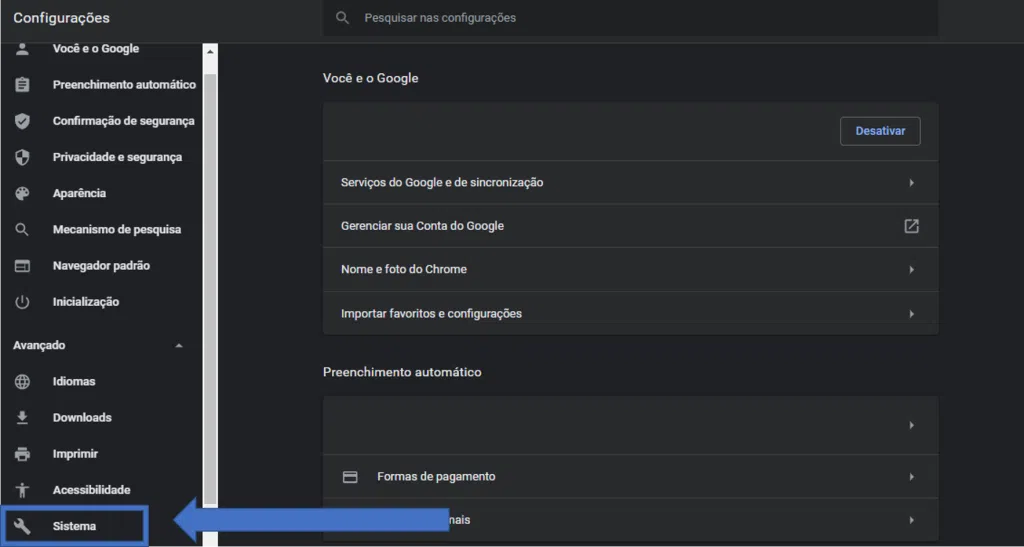The width and height of the screenshot is (1024, 547).
Task: Click the Downloads arrow icon
Action: pos(22,418)
